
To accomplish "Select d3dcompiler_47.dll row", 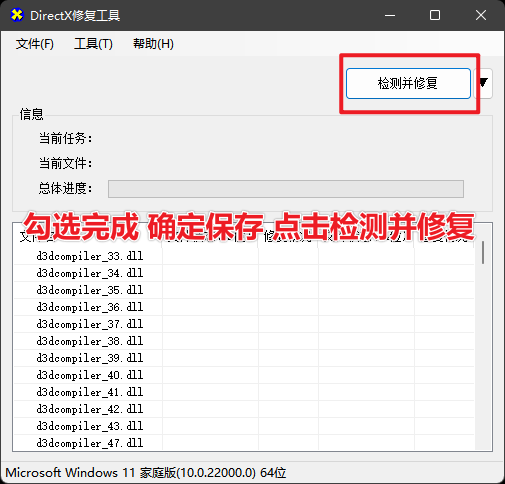I will (x=244, y=443).
